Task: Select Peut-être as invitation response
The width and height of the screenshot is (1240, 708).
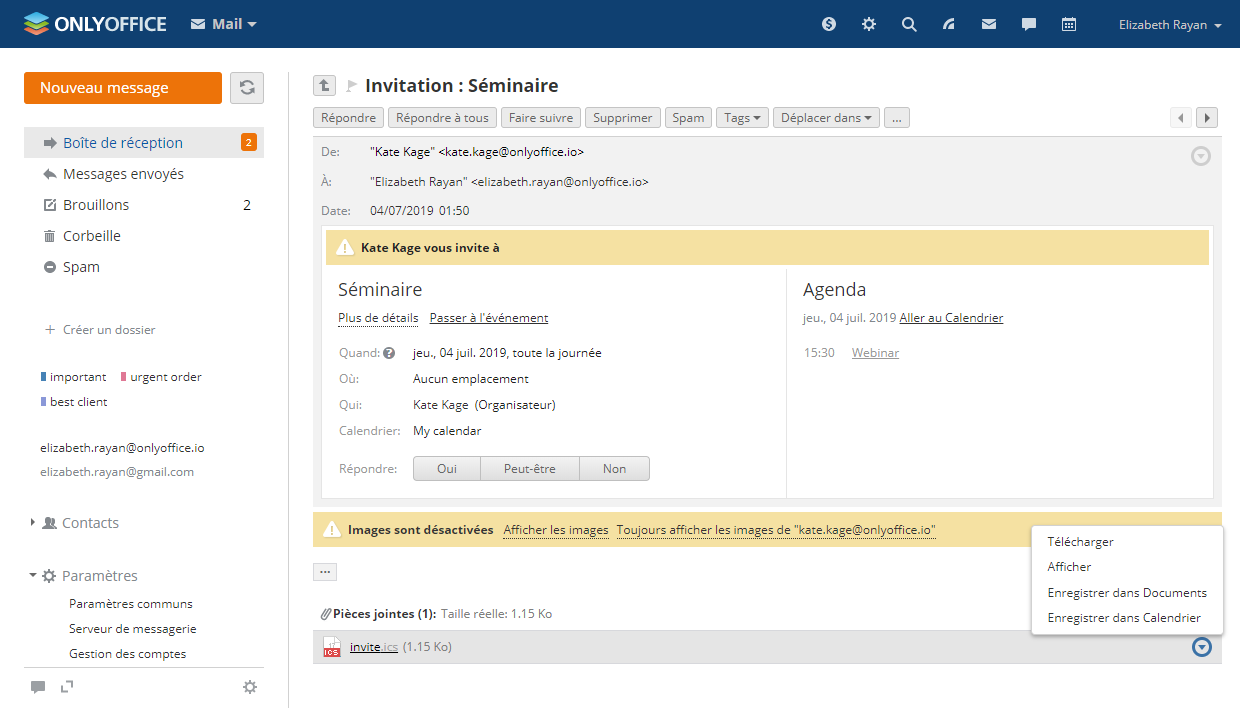Action: tap(529, 468)
